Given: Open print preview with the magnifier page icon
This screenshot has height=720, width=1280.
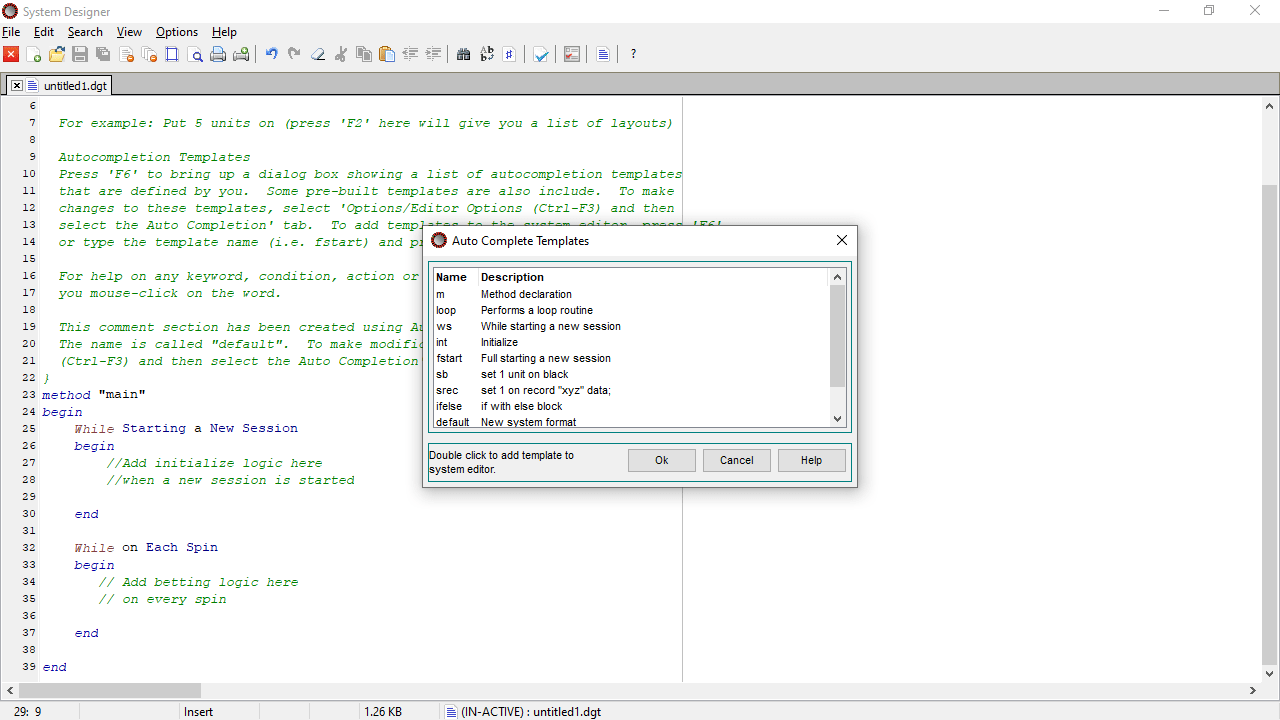Looking at the screenshot, I should pos(195,54).
